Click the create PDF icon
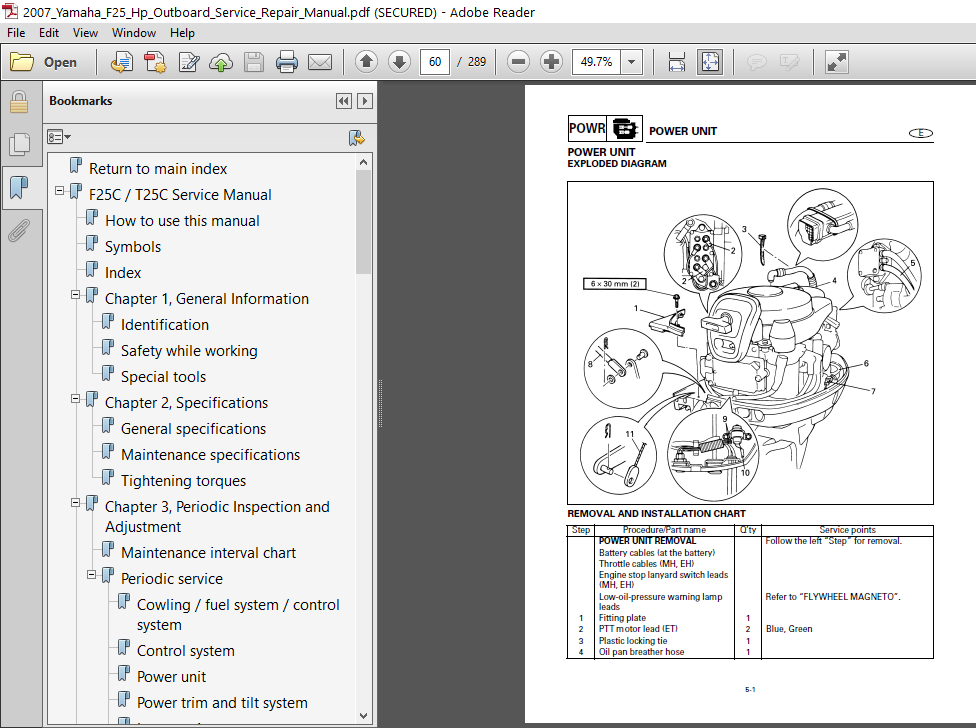The width and height of the screenshot is (976, 728). coord(155,62)
